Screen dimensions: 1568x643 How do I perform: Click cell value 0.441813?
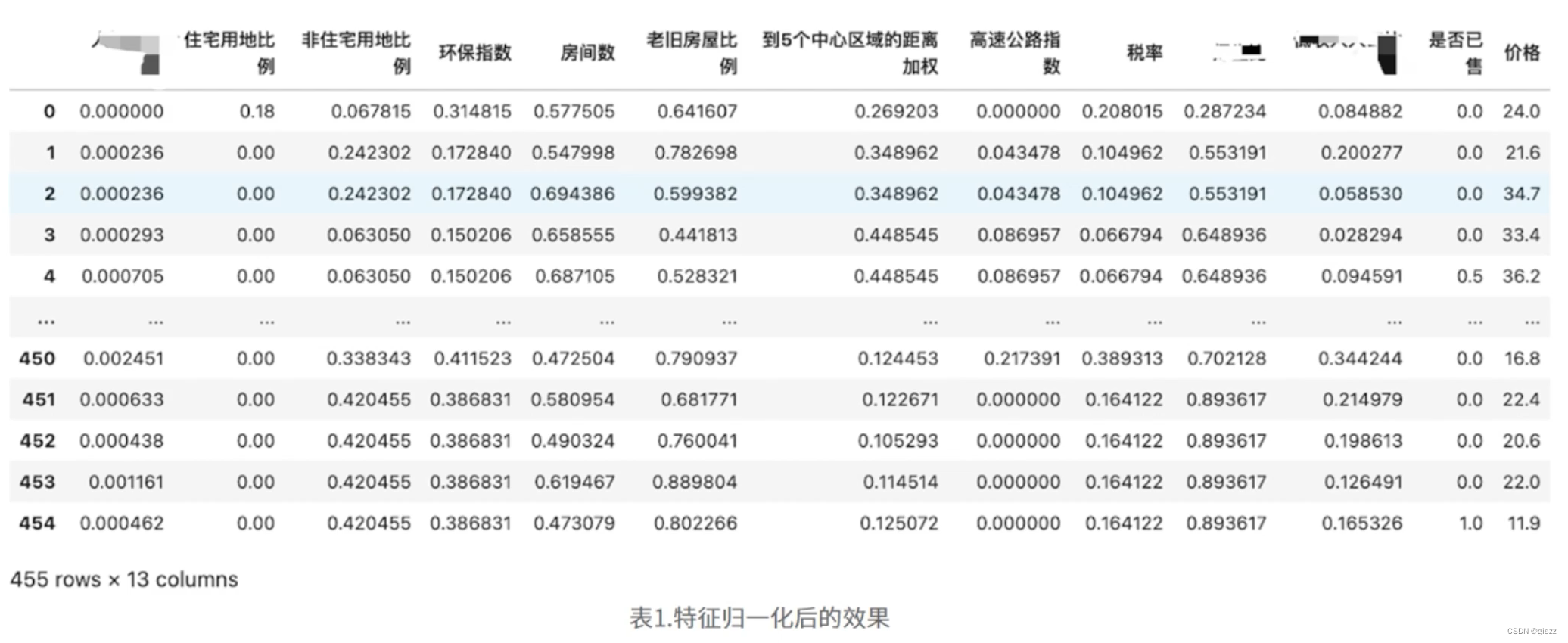[698, 235]
